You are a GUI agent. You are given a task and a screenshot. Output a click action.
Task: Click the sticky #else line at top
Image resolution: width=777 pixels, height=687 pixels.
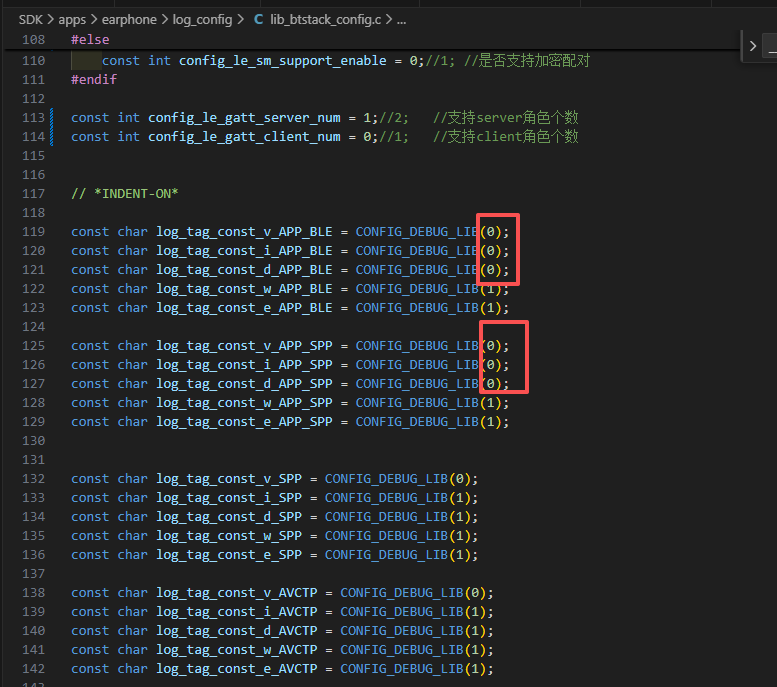90,40
